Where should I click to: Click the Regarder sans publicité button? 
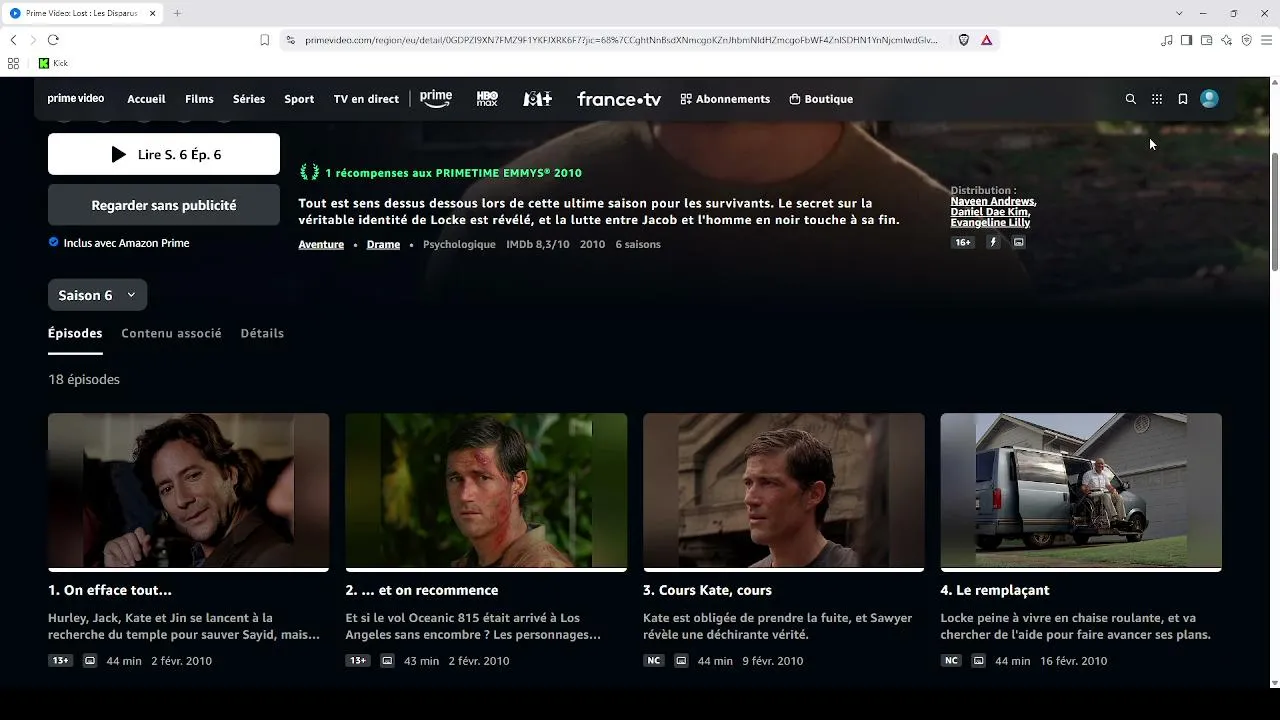coord(164,205)
